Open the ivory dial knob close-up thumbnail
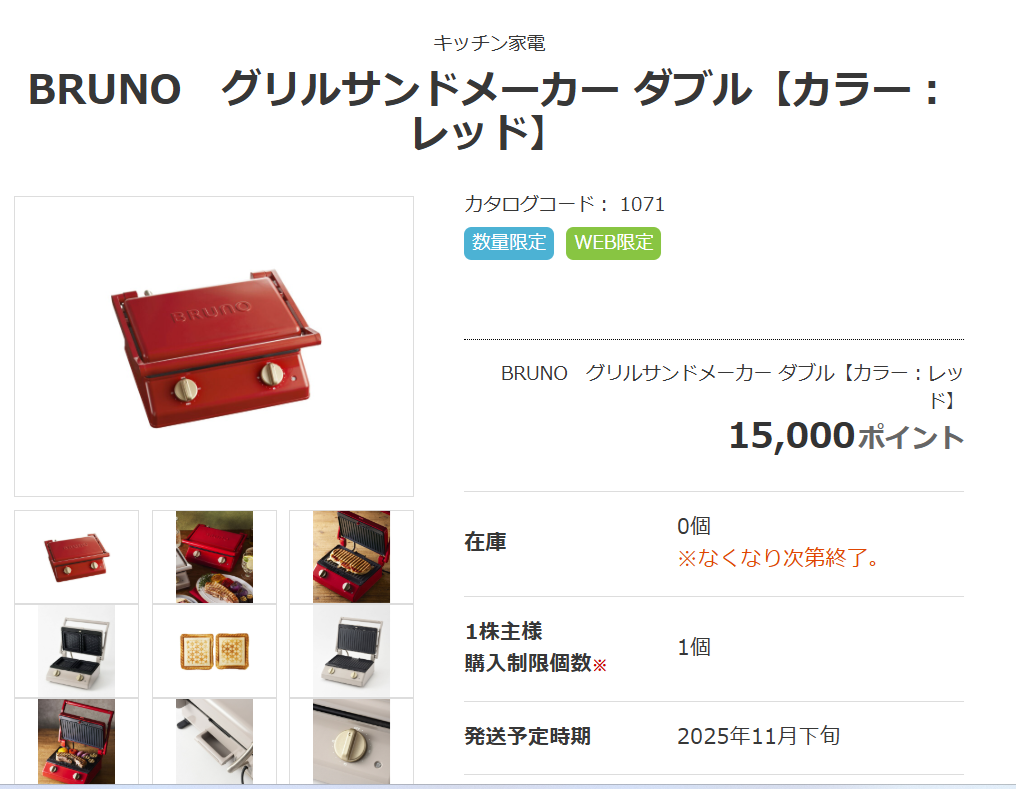1016x789 pixels. [351, 741]
